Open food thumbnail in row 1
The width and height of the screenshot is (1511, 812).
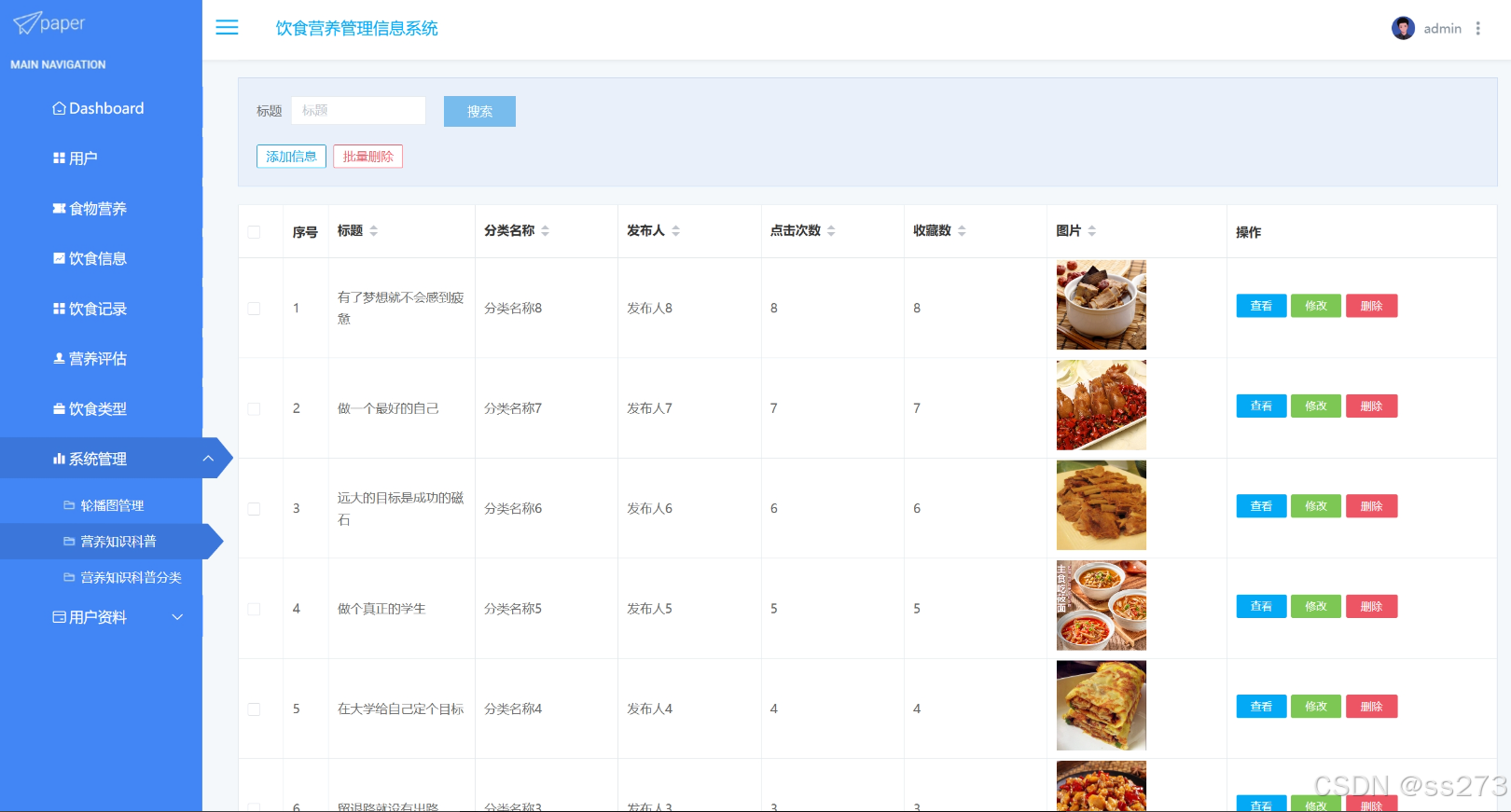(x=1101, y=305)
